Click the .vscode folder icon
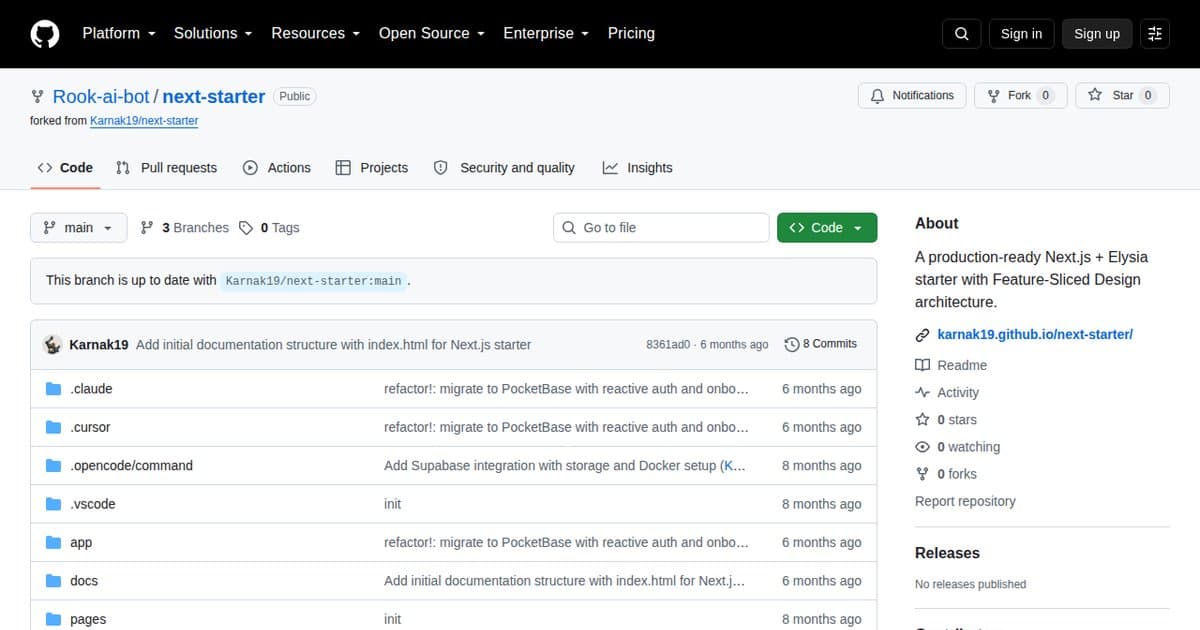 54,504
